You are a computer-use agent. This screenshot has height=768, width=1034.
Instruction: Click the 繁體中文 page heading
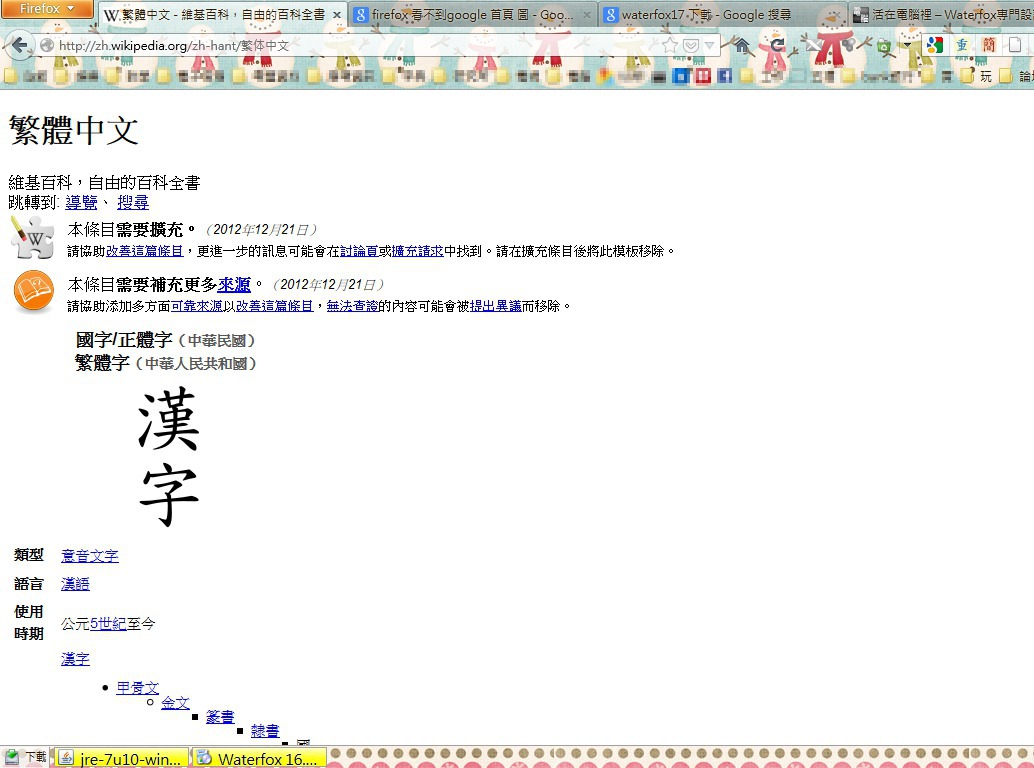click(x=73, y=130)
